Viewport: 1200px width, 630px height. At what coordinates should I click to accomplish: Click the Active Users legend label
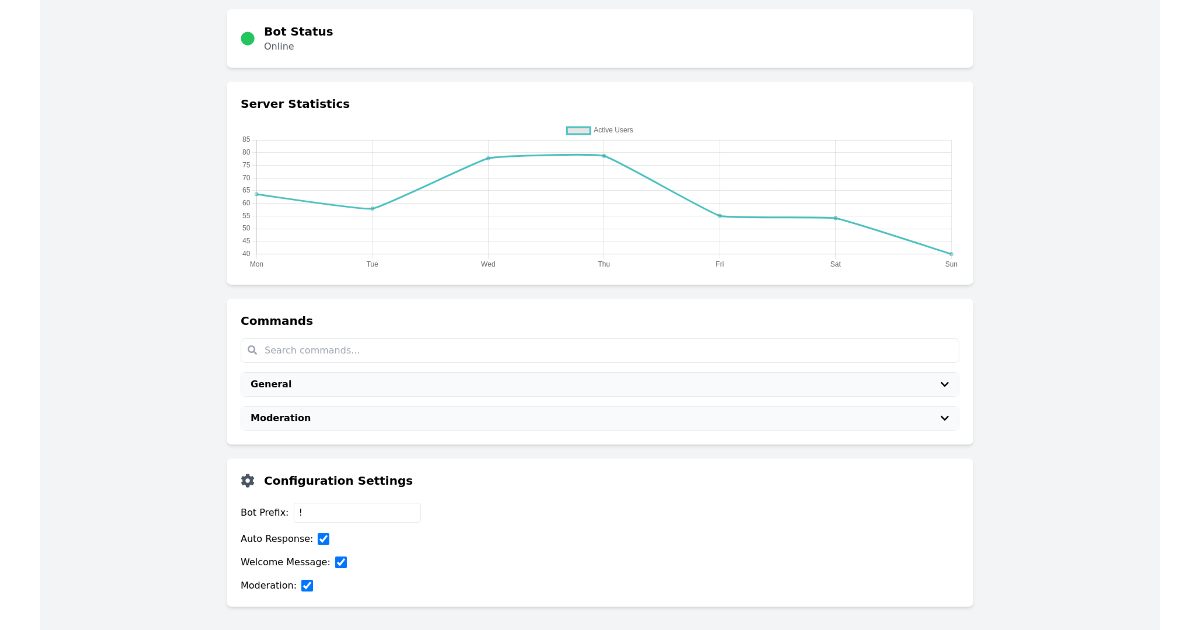tap(615, 129)
